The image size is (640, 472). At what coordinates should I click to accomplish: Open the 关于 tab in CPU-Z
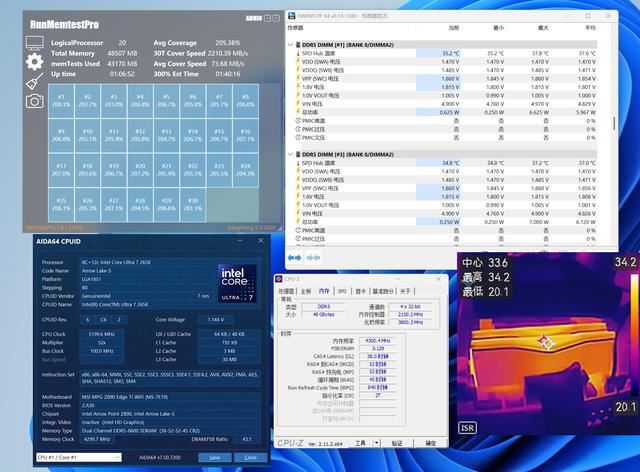(405, 291)
